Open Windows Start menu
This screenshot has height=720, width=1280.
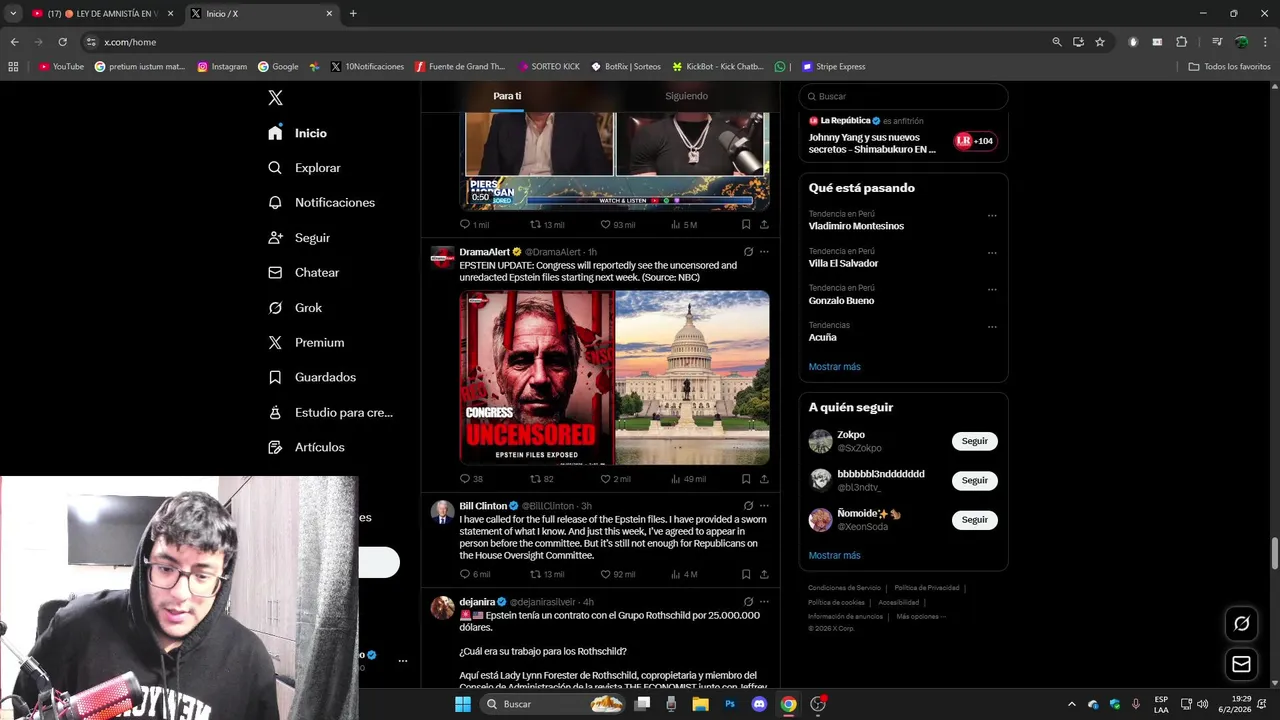462,704
